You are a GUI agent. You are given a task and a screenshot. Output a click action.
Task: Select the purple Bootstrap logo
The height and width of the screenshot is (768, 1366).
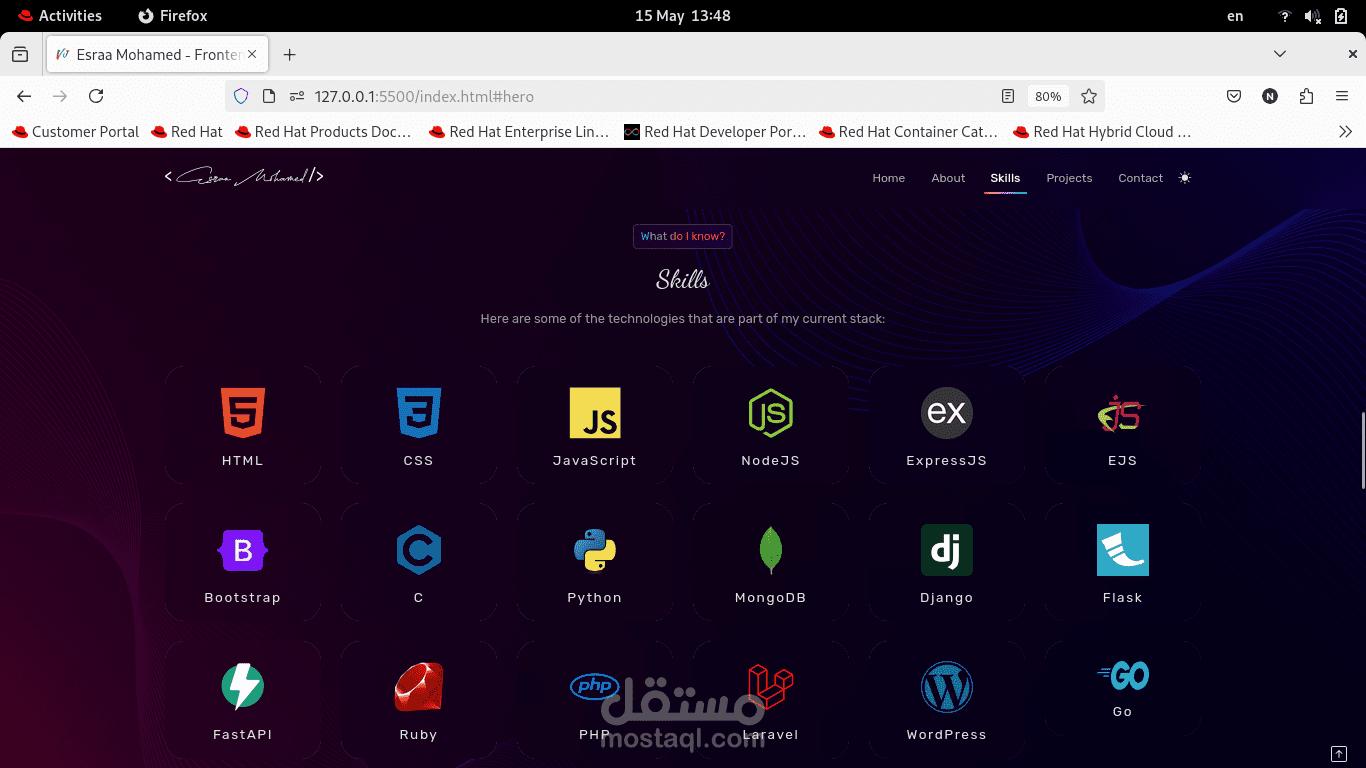click(x=243, y=550)
